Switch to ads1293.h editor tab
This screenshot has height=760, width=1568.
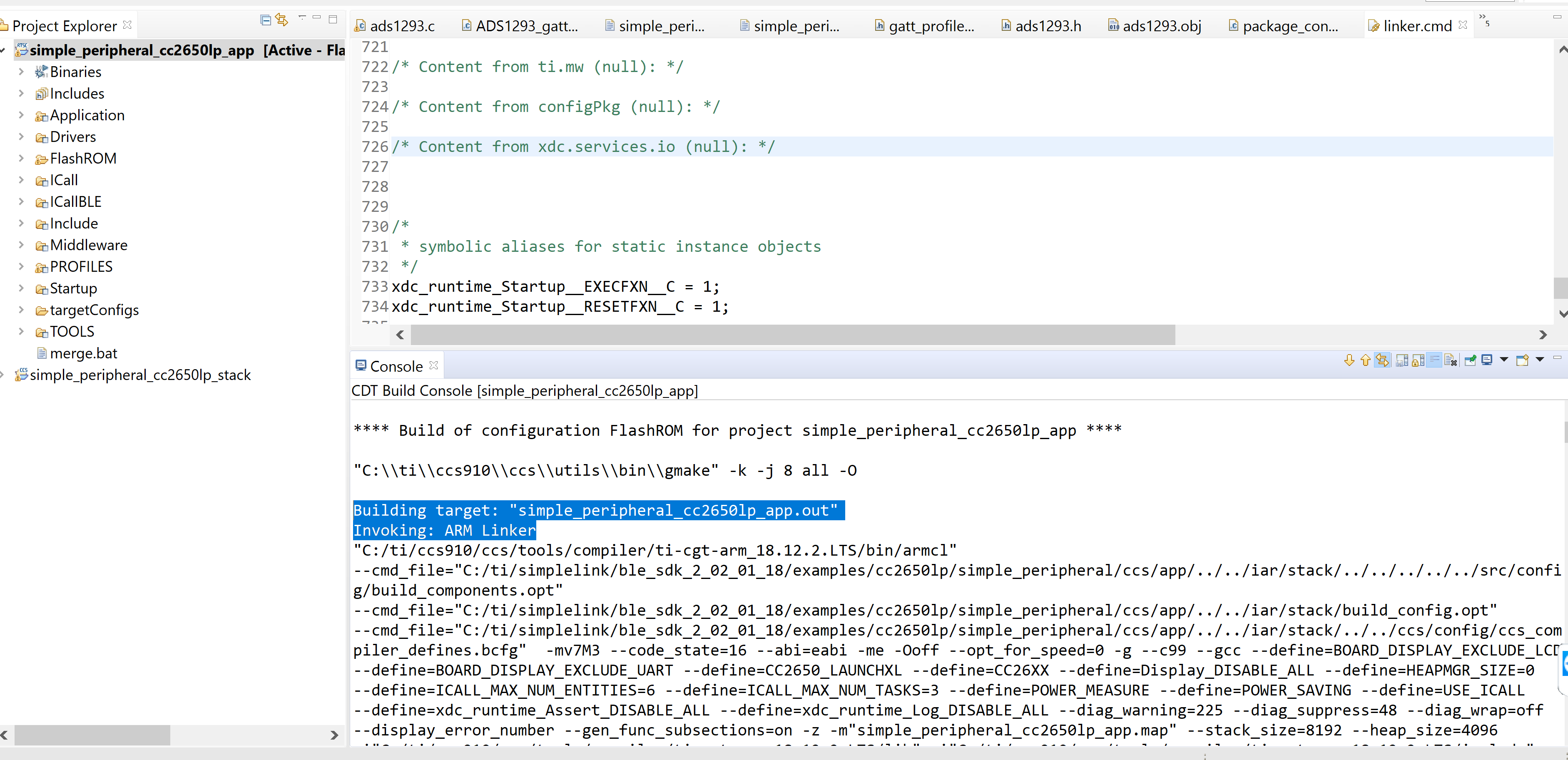(1048, 26)
